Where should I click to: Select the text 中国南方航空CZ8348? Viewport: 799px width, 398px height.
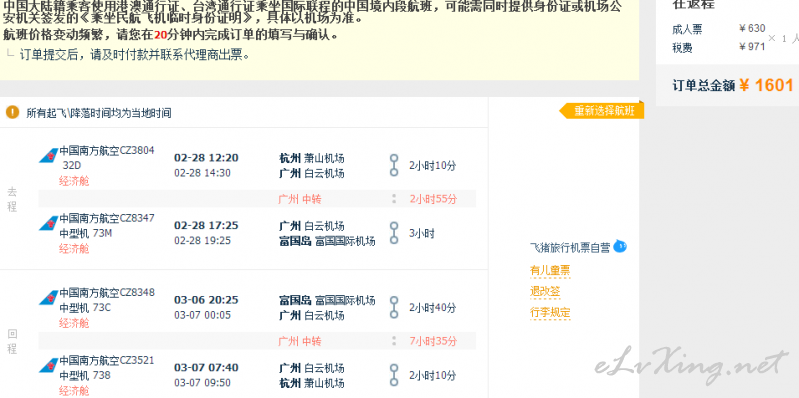pos(107,293)
